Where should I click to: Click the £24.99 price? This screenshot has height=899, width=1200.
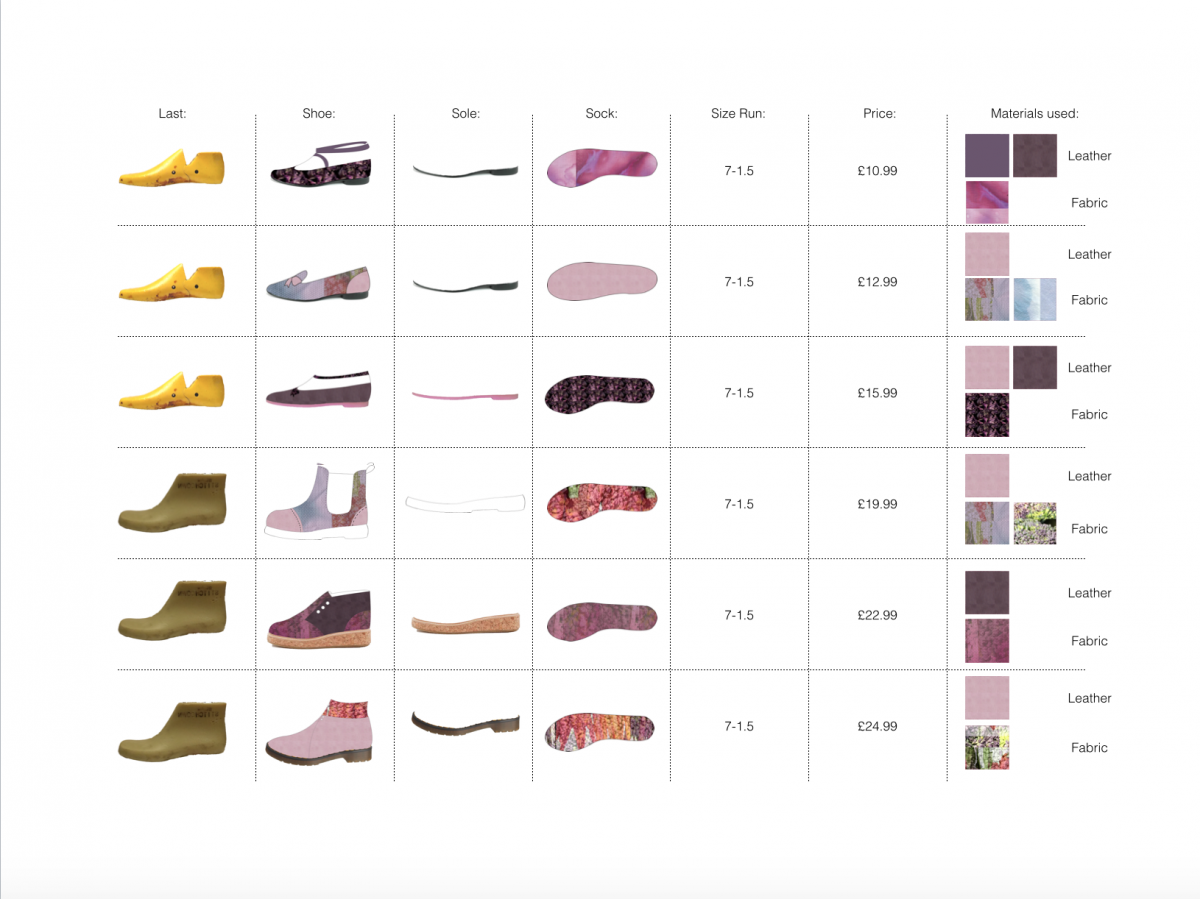[877, 726]
